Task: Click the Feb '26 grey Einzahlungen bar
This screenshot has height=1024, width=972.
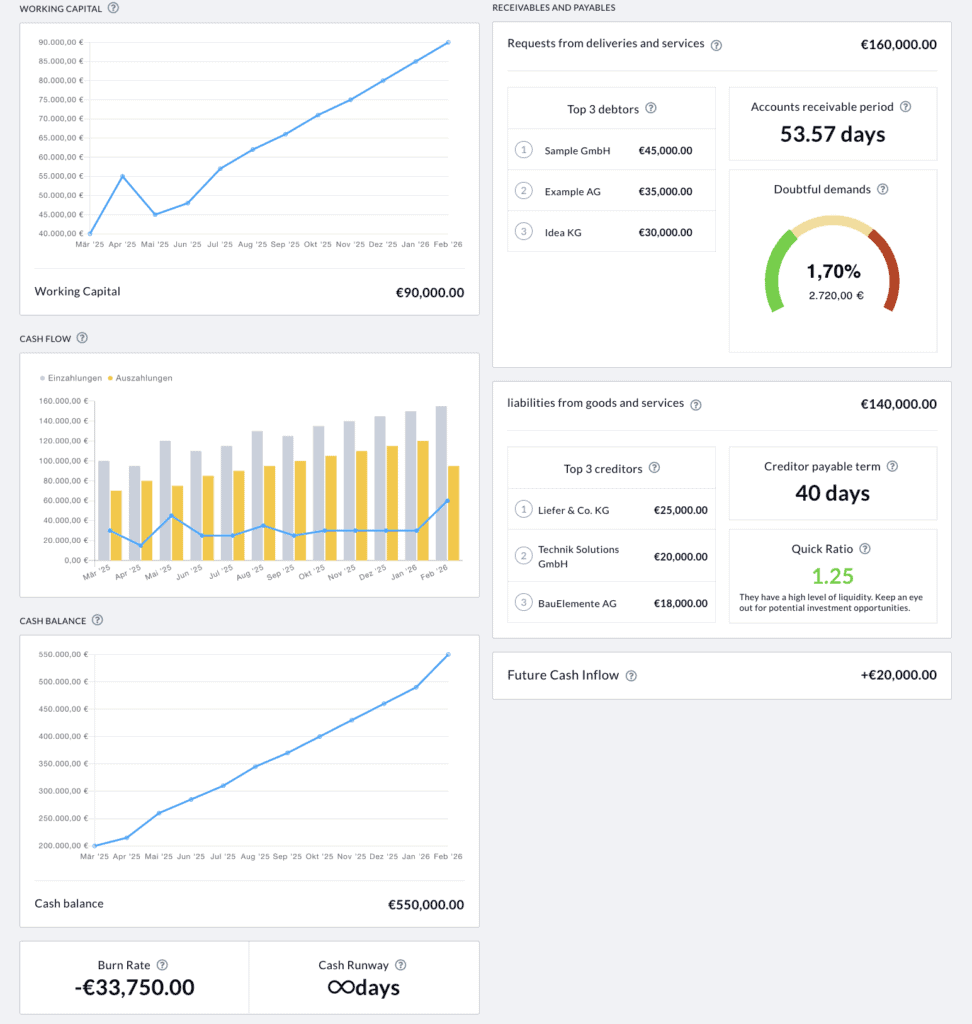Action: tap(442, 483)
